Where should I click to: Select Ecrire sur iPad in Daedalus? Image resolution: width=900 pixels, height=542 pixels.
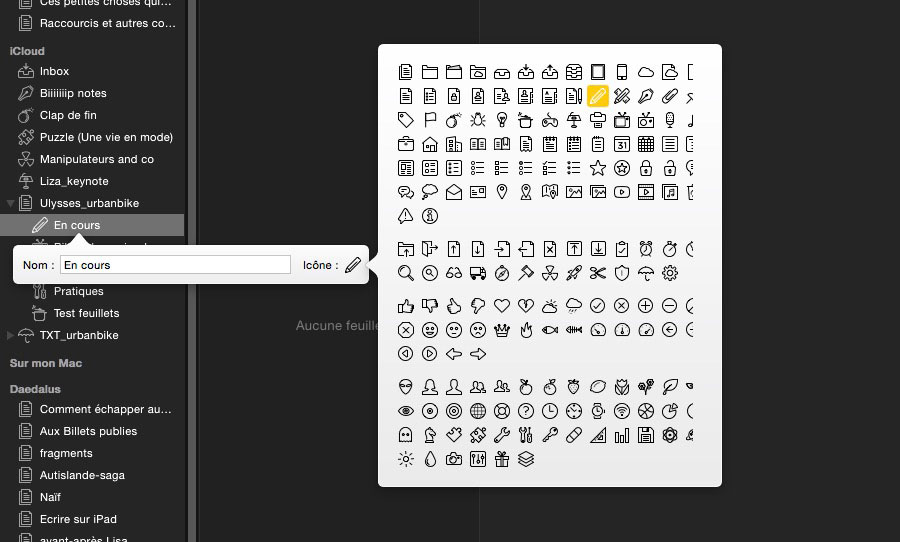point(78,519)
